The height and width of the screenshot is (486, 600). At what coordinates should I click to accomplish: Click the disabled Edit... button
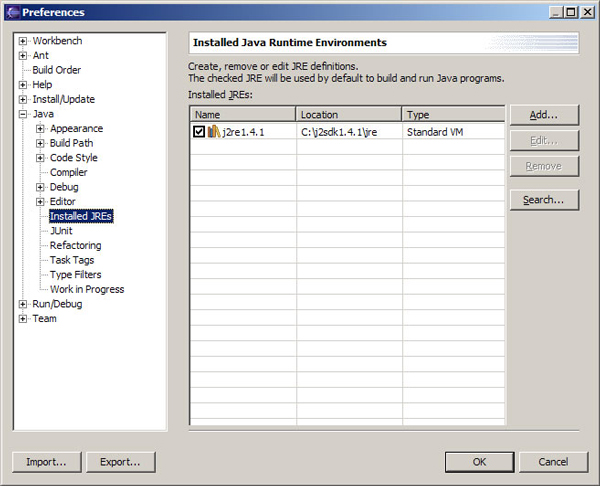(x=544, y=141)
